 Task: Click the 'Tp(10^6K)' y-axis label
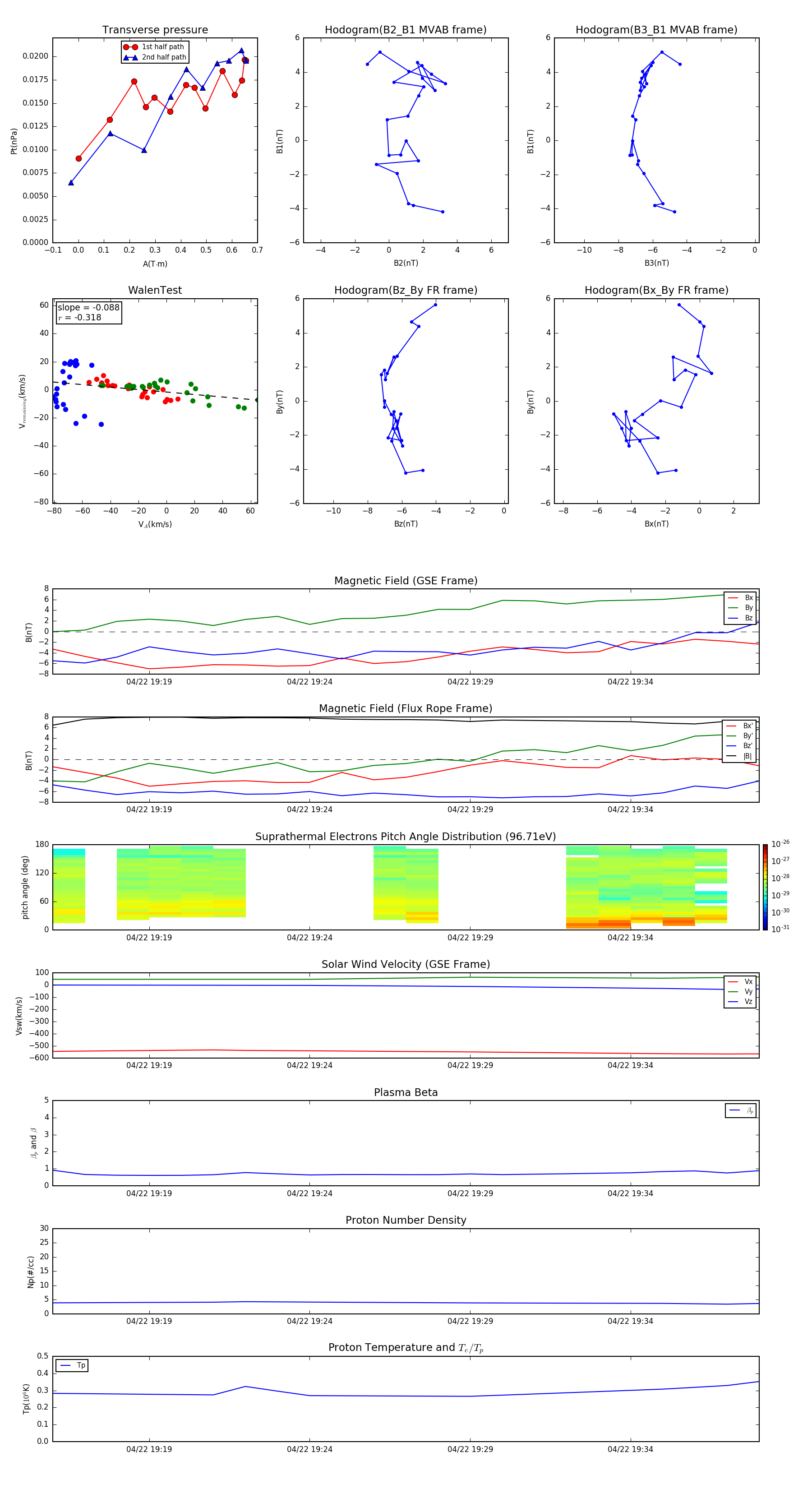(26, 1399)
